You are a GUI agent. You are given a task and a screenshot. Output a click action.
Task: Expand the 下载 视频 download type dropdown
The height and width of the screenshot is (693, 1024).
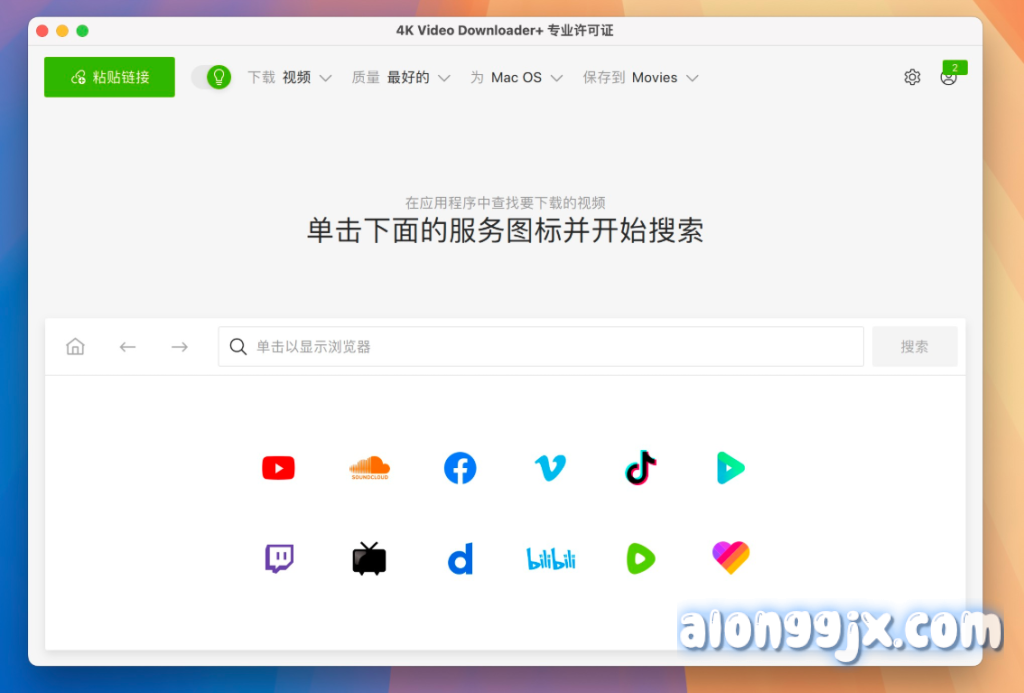290,78
